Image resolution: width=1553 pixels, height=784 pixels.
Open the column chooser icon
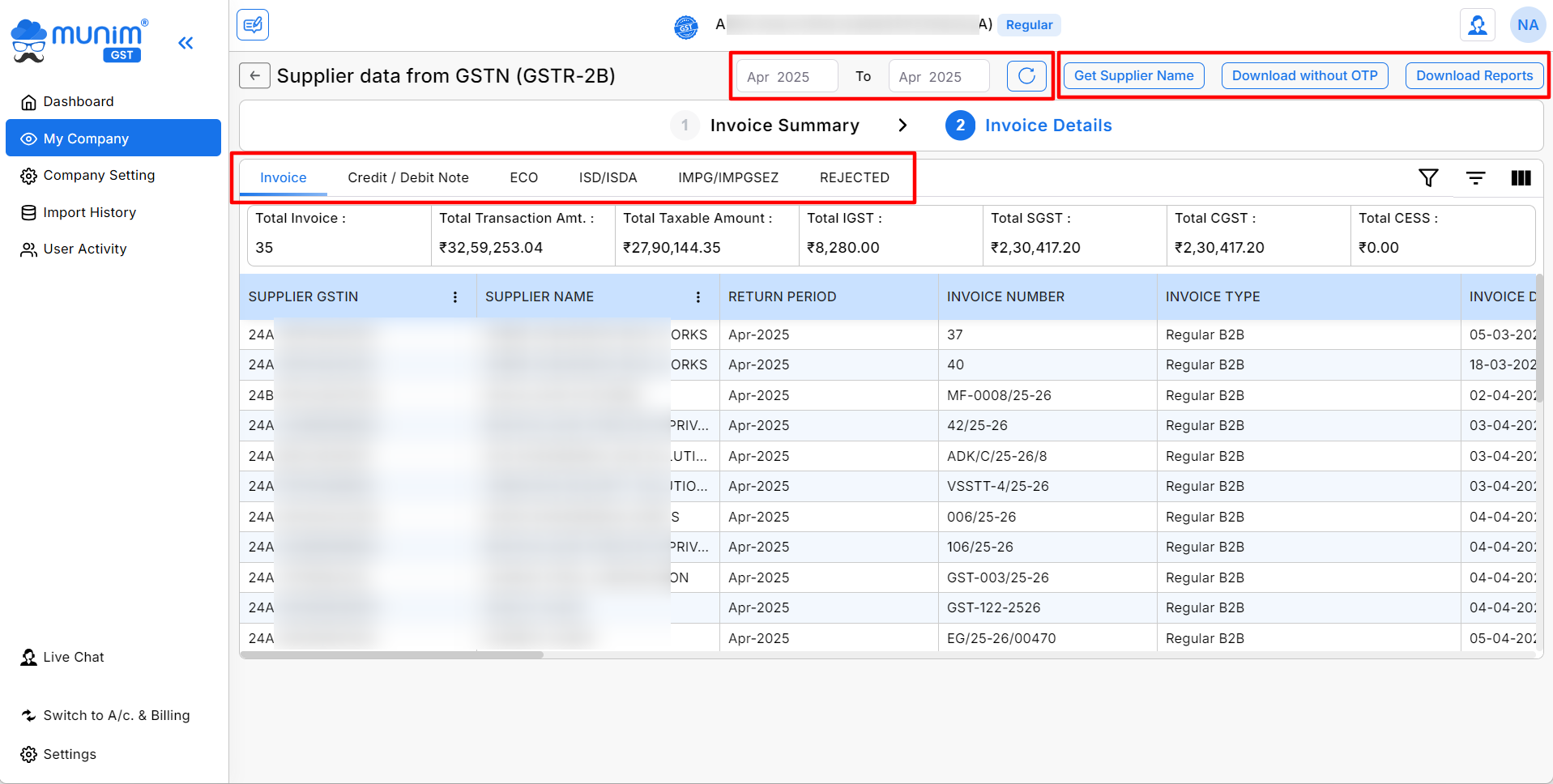coord(1521,178)
